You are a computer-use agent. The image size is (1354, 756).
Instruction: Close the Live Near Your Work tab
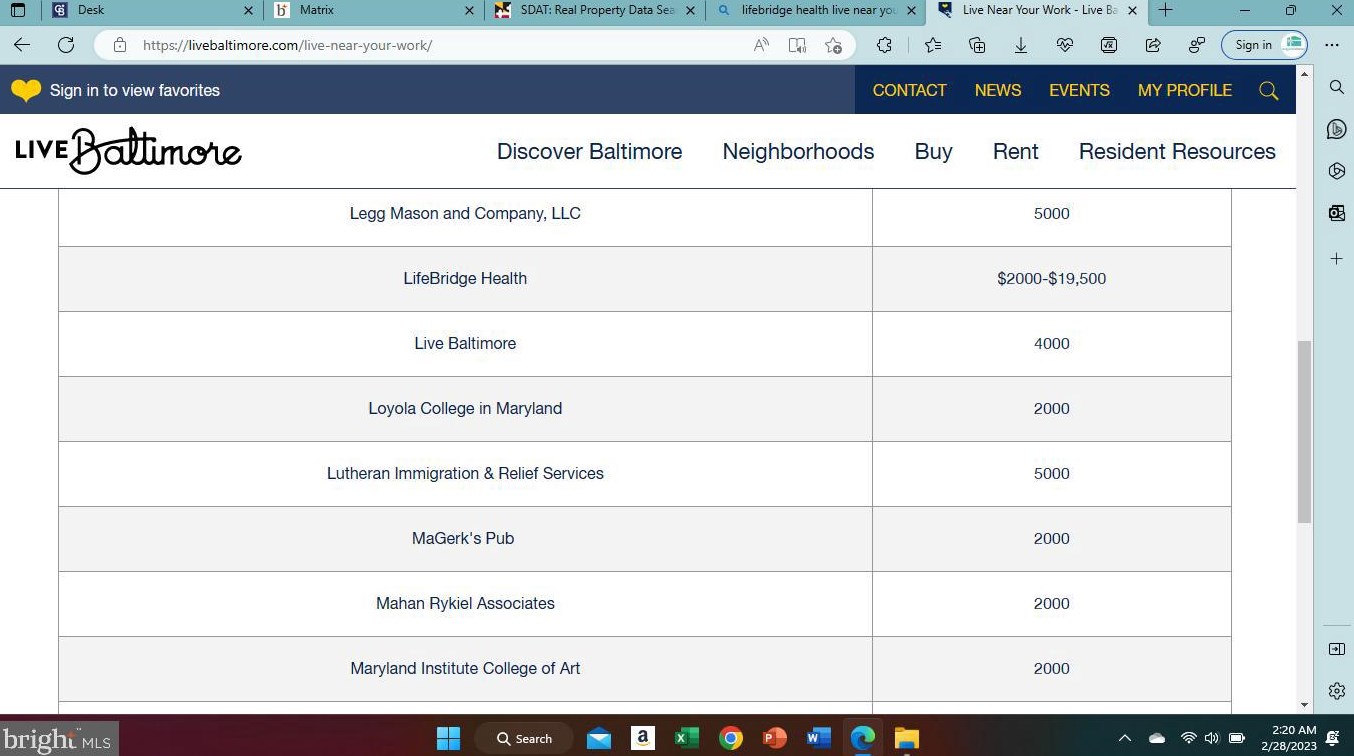coord(1132,10)
